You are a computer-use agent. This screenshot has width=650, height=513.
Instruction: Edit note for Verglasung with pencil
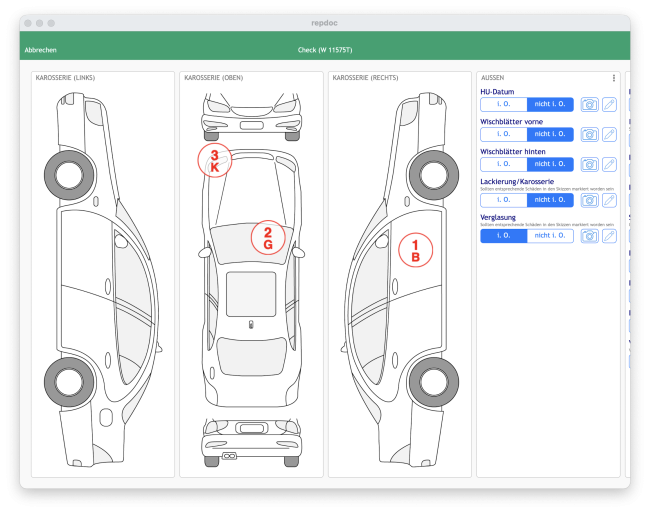609,236
